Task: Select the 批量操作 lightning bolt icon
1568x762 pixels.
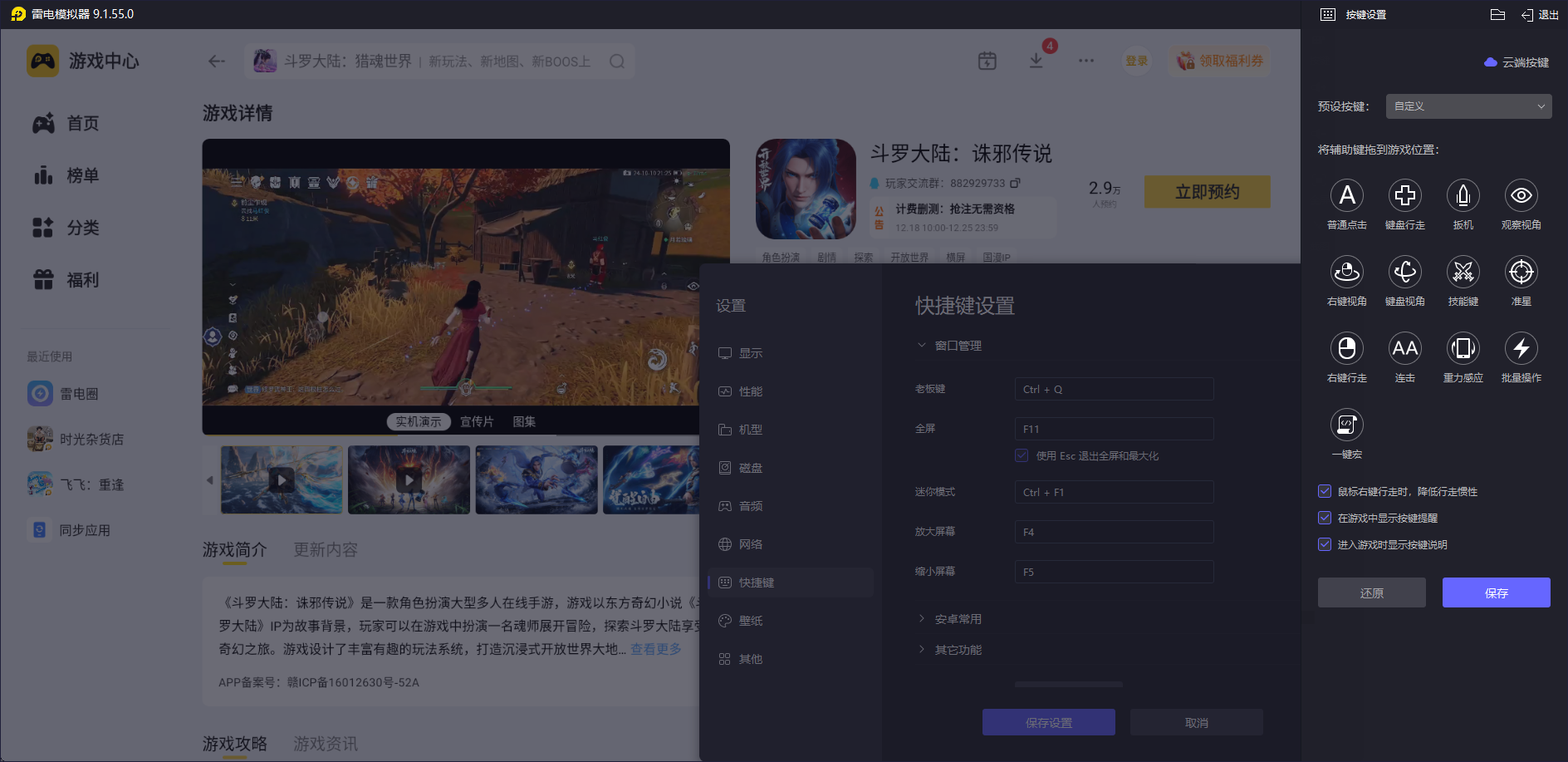Action: 1521,349
